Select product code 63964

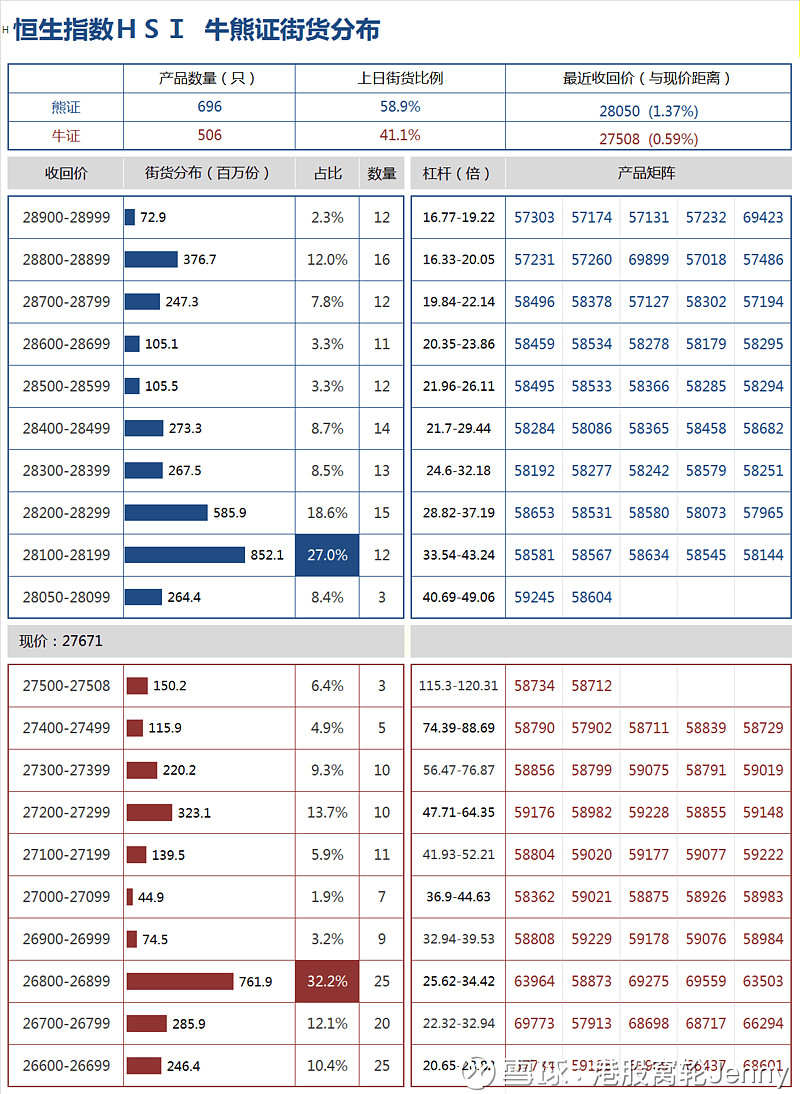click(x=534, y=982)
